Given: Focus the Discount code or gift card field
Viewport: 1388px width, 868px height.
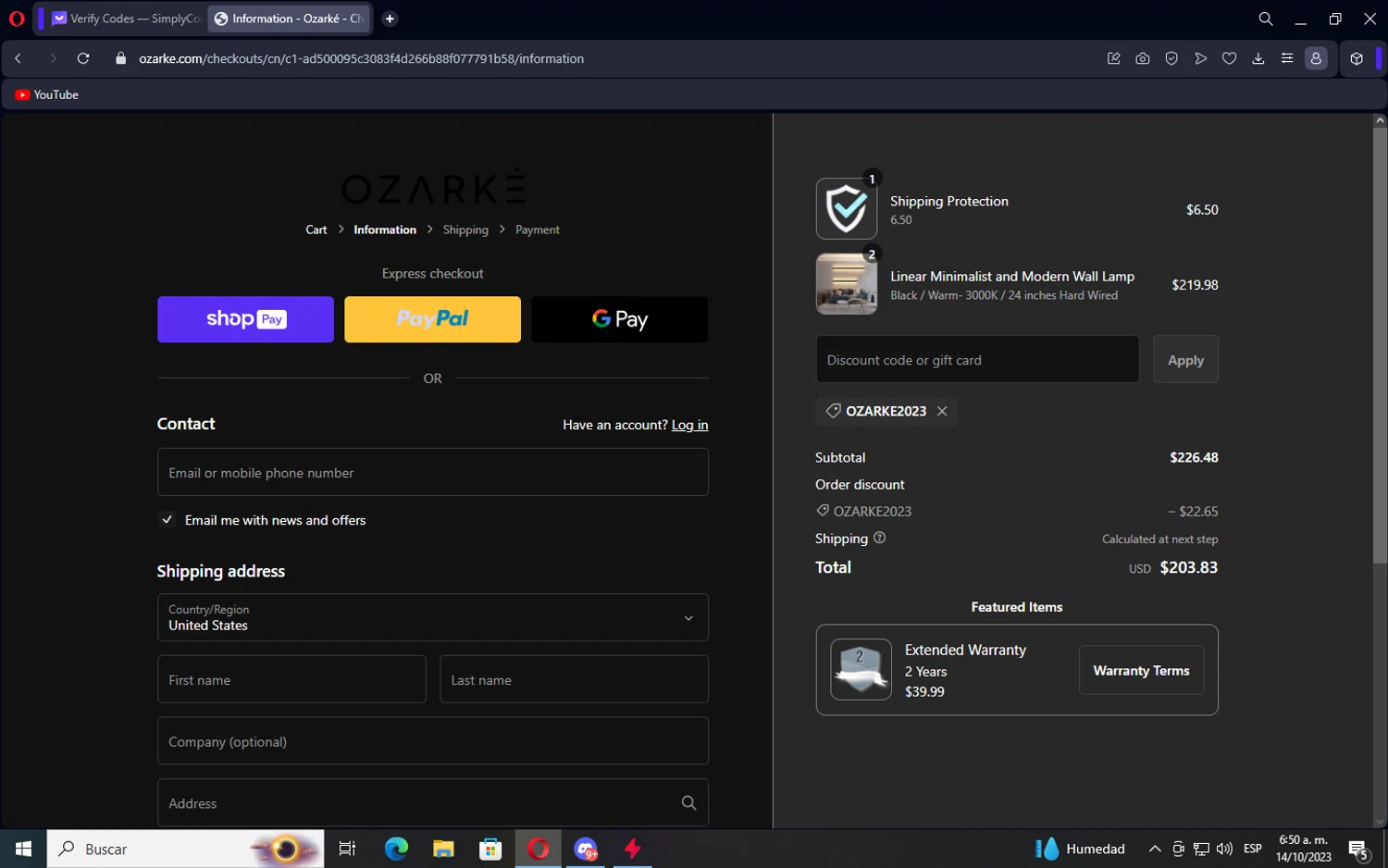Looking at the screenshot, I should click(x=977, y=360).
